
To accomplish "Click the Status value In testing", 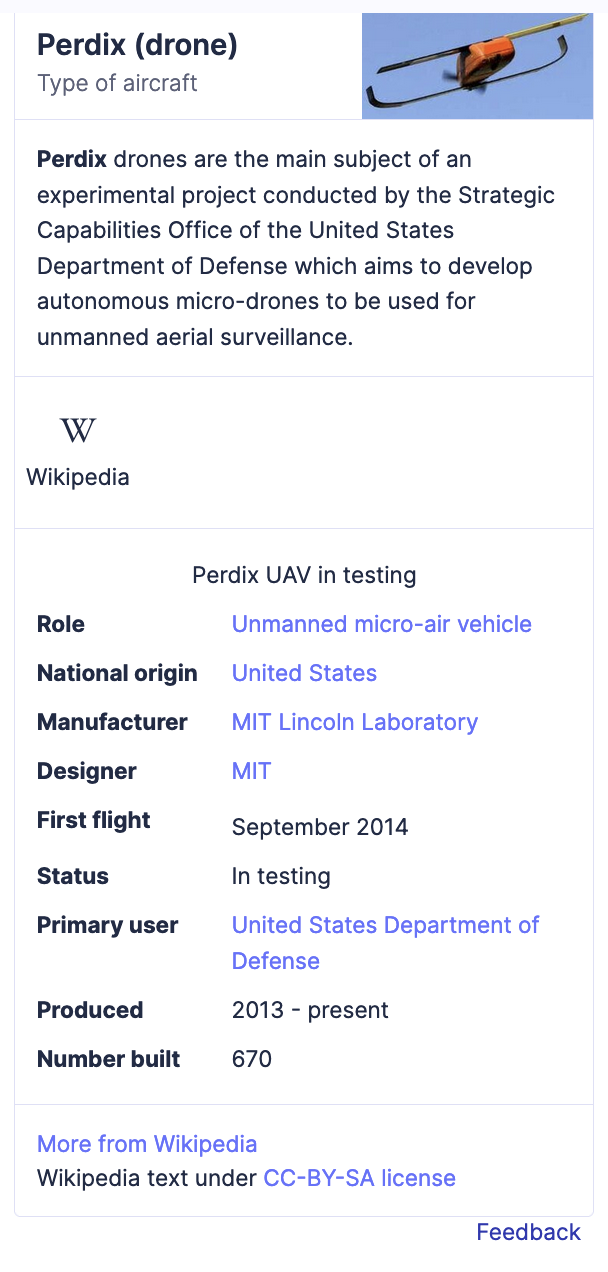I will [x=281, y=877].
